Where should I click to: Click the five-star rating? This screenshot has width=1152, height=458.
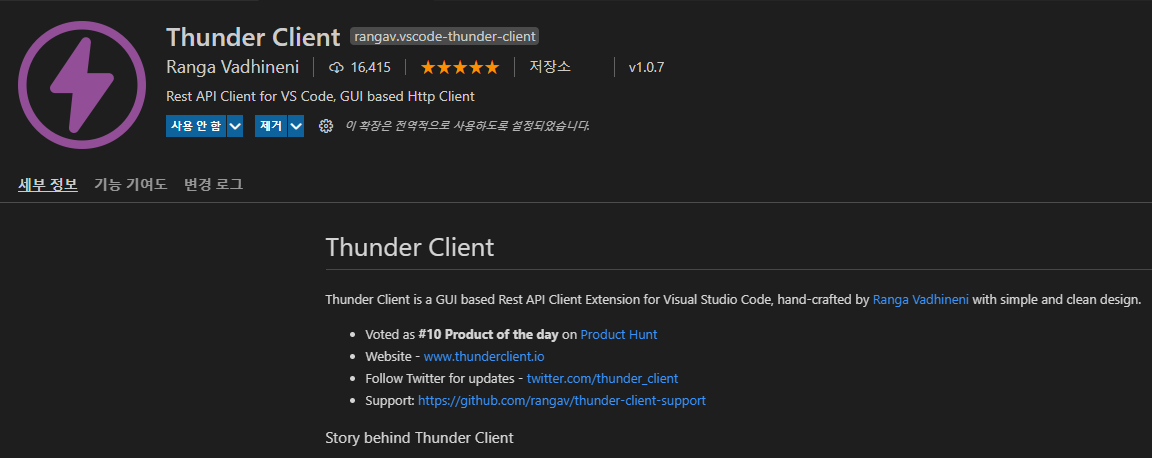pyautogui.click(x=460, y=68)
